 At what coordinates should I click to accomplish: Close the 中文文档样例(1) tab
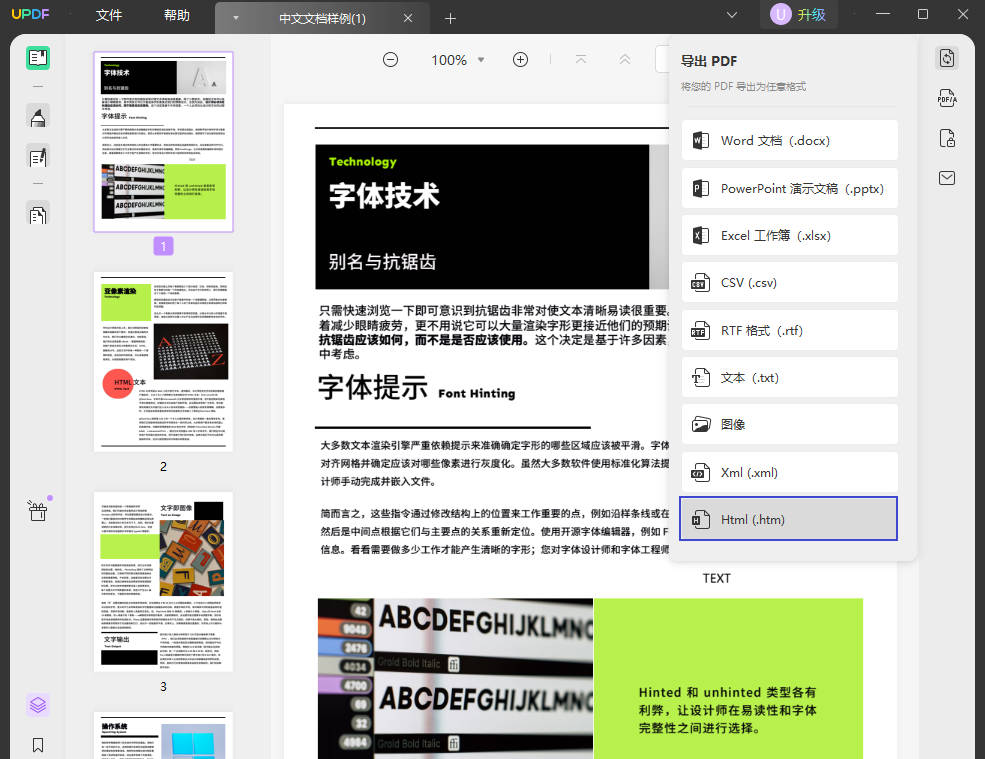tap(408, 18)
